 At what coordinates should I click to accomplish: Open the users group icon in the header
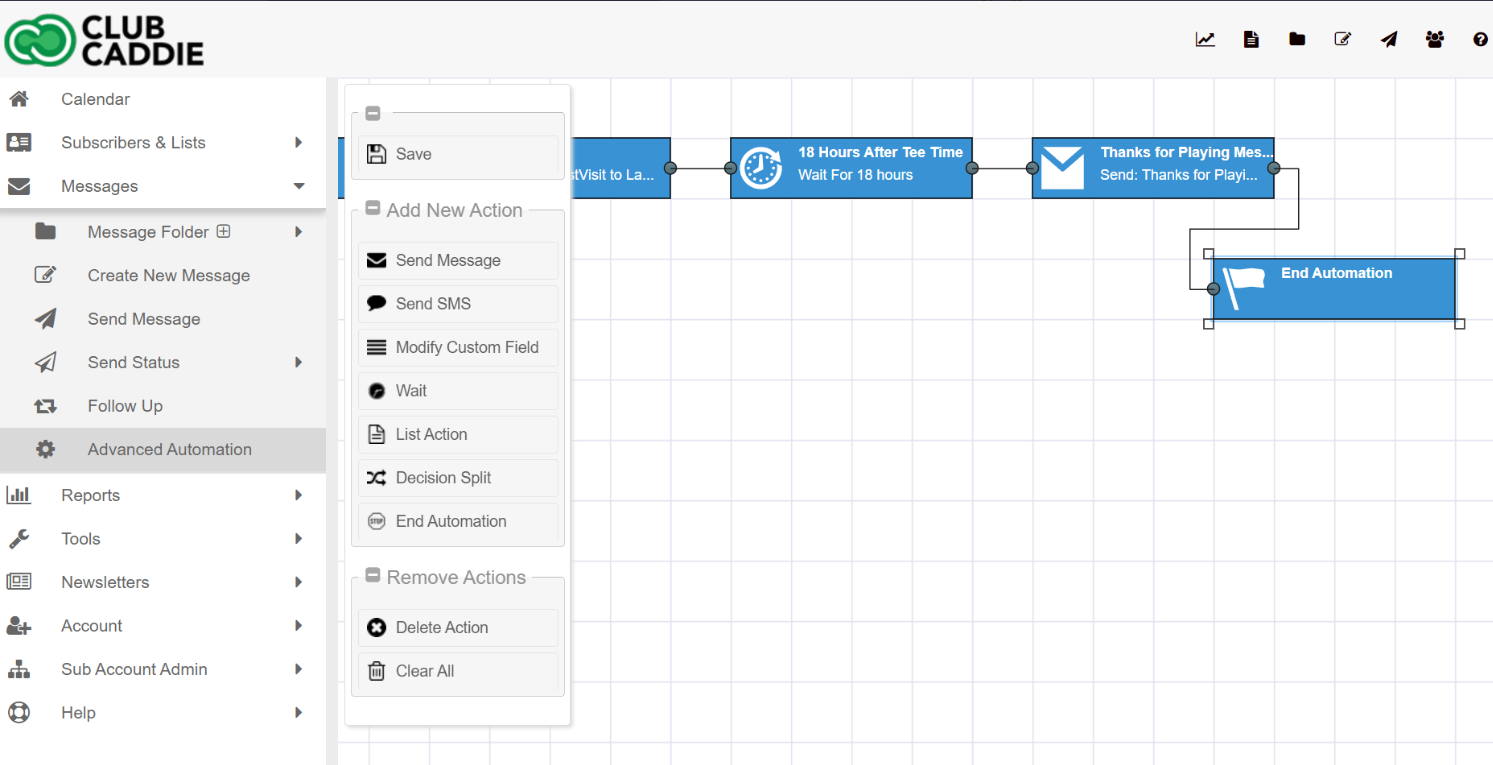click(1435, 40)
